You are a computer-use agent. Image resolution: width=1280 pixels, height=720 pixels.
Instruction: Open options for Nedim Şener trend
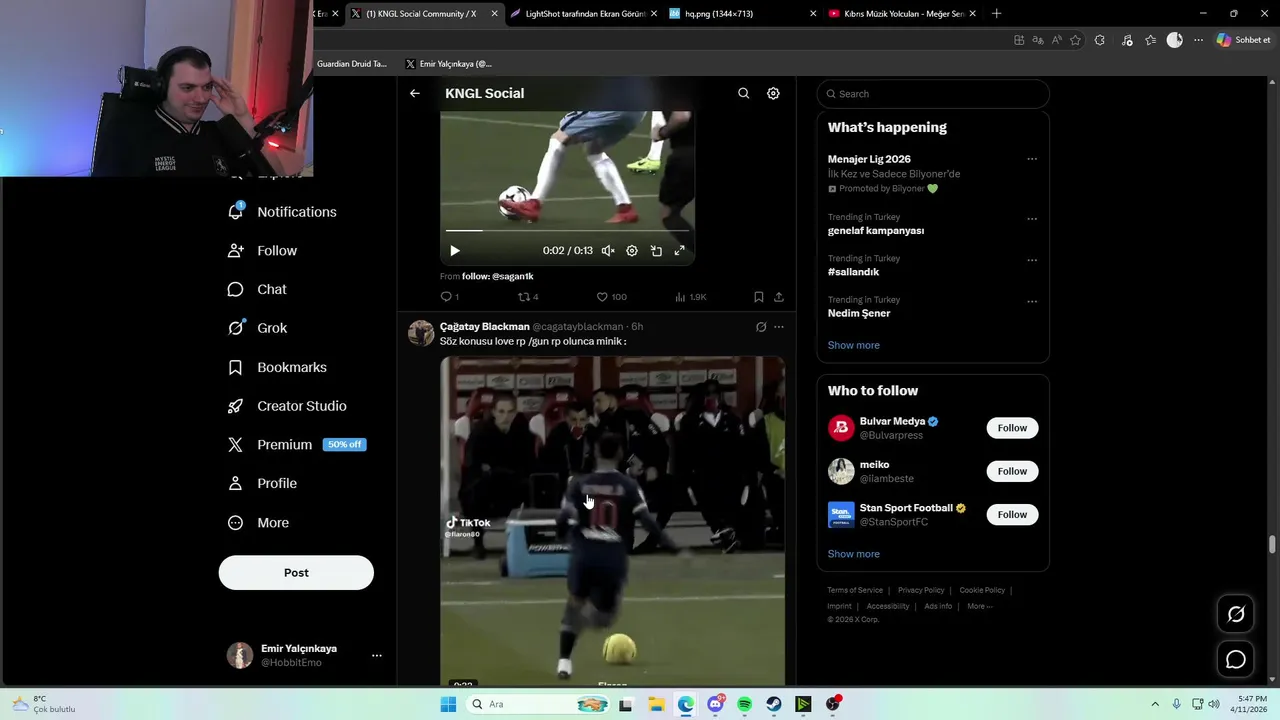[x=1032, y=301]
